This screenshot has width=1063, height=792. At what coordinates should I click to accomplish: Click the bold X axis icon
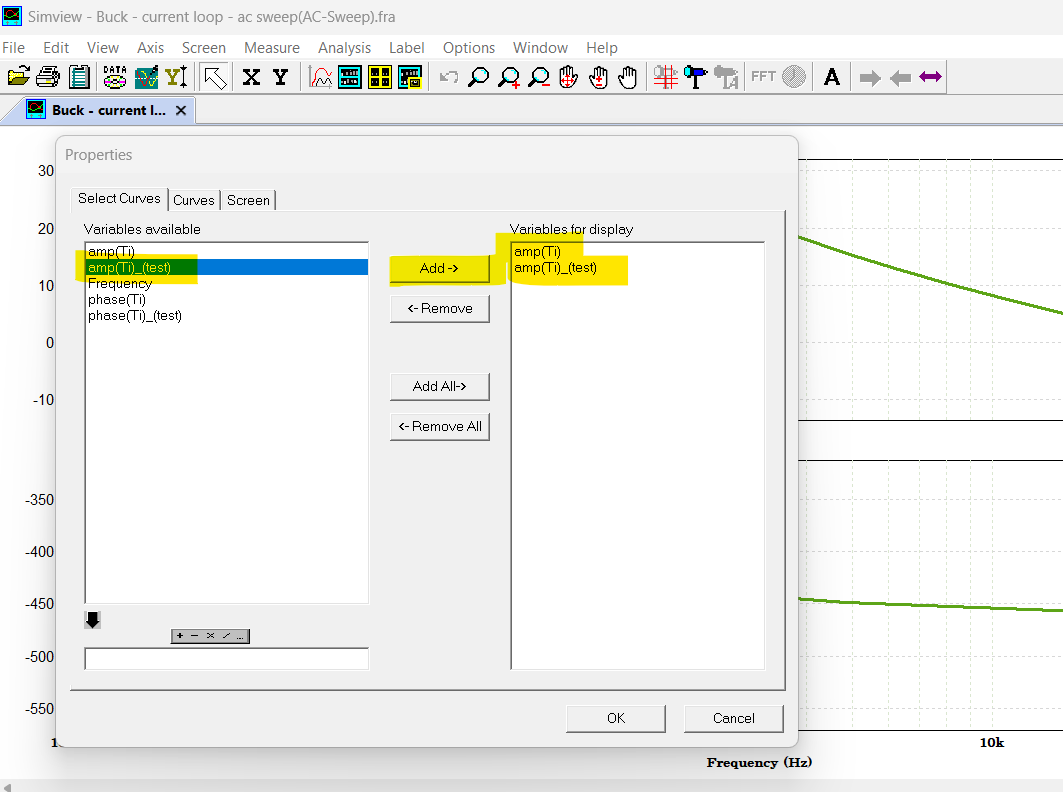(252, 77)
